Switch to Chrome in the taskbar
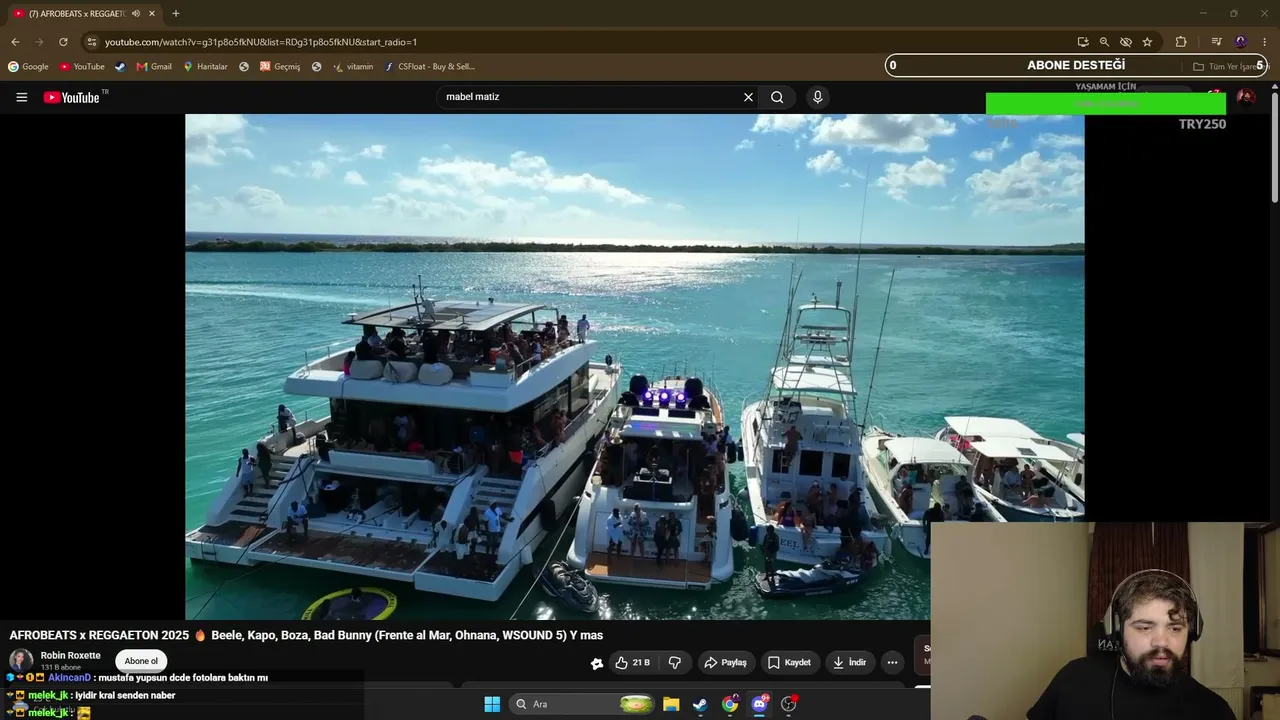1280x720 pixels. pos(730,704)
